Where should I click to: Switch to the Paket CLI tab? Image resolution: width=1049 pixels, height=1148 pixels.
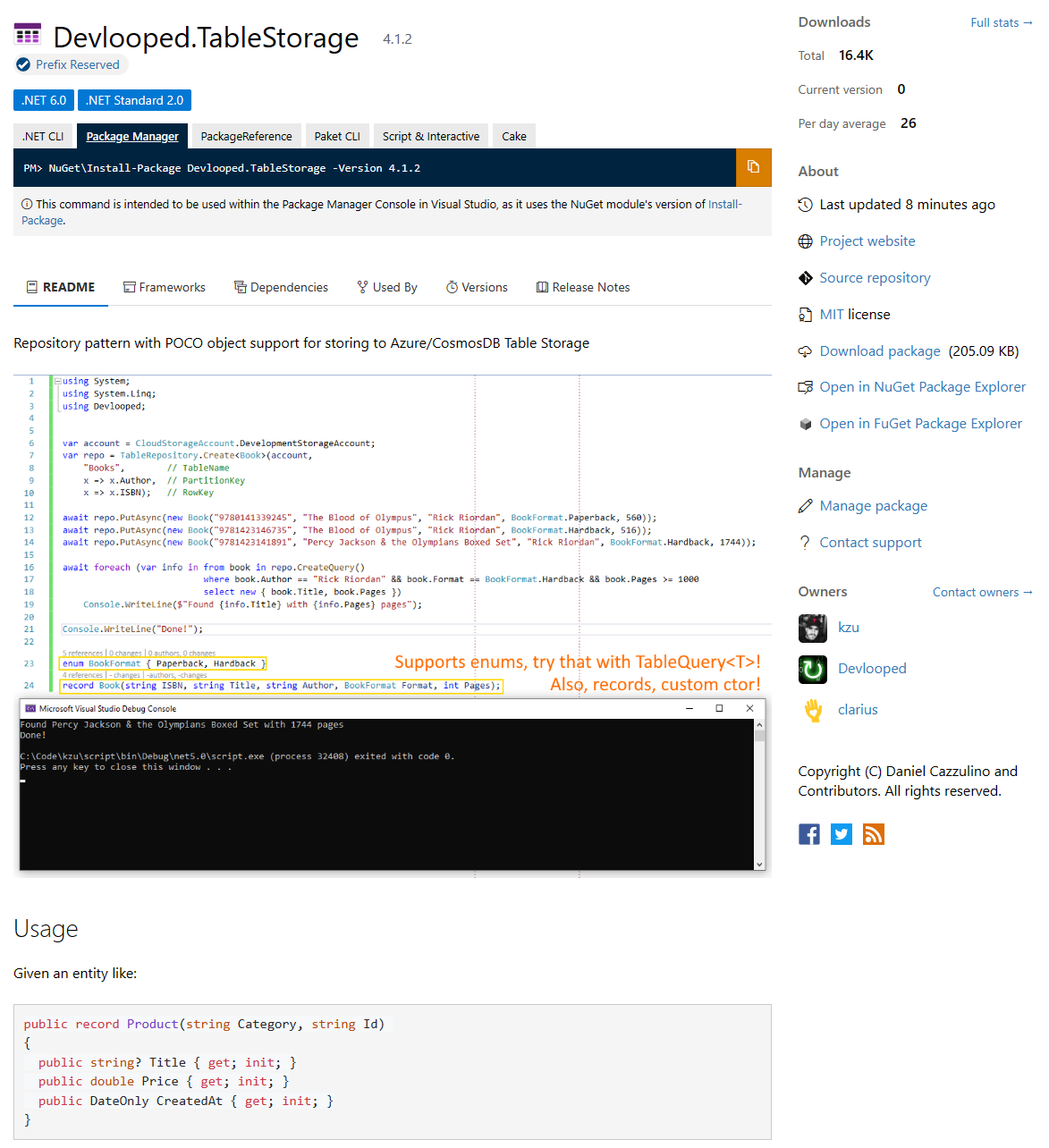point(337,136)
